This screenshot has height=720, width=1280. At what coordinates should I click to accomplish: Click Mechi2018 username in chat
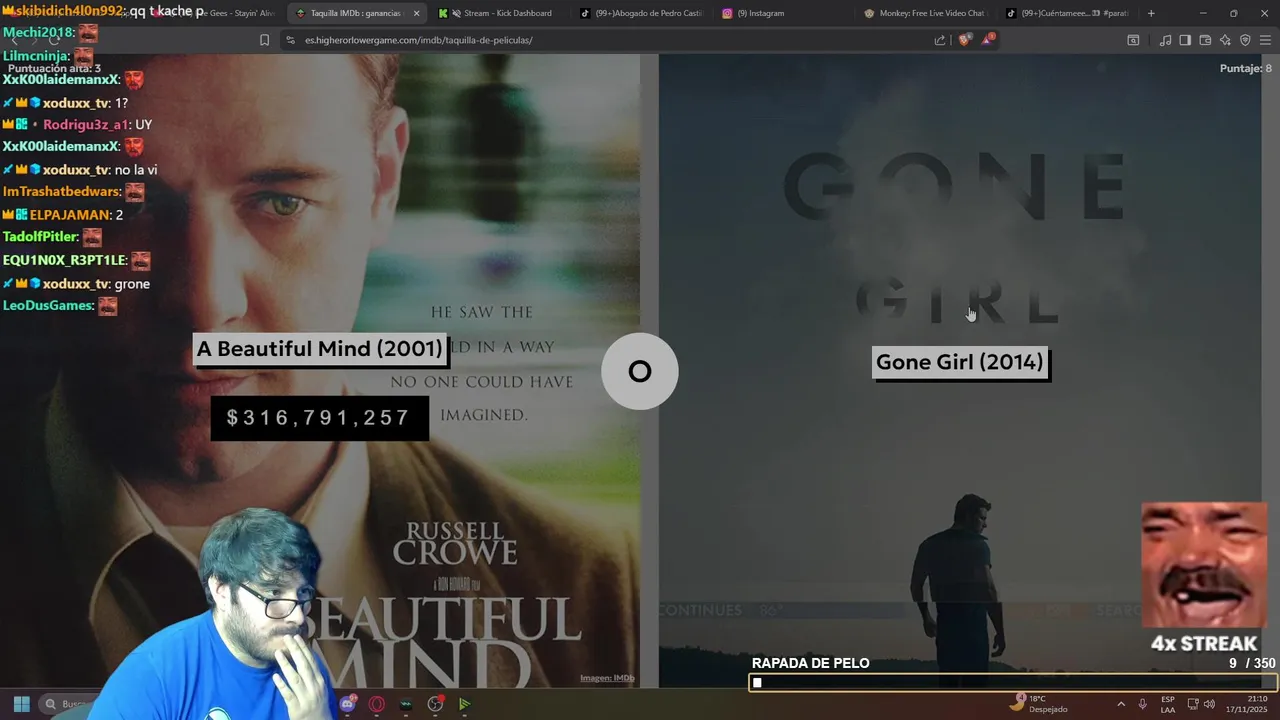(x=39, y=32)
